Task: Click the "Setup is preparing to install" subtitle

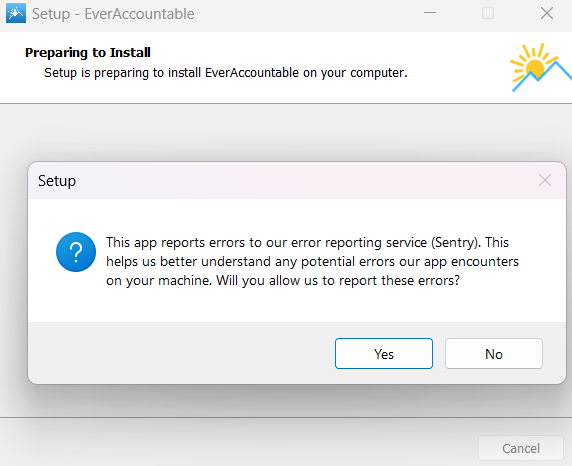Action: point(225,73)
